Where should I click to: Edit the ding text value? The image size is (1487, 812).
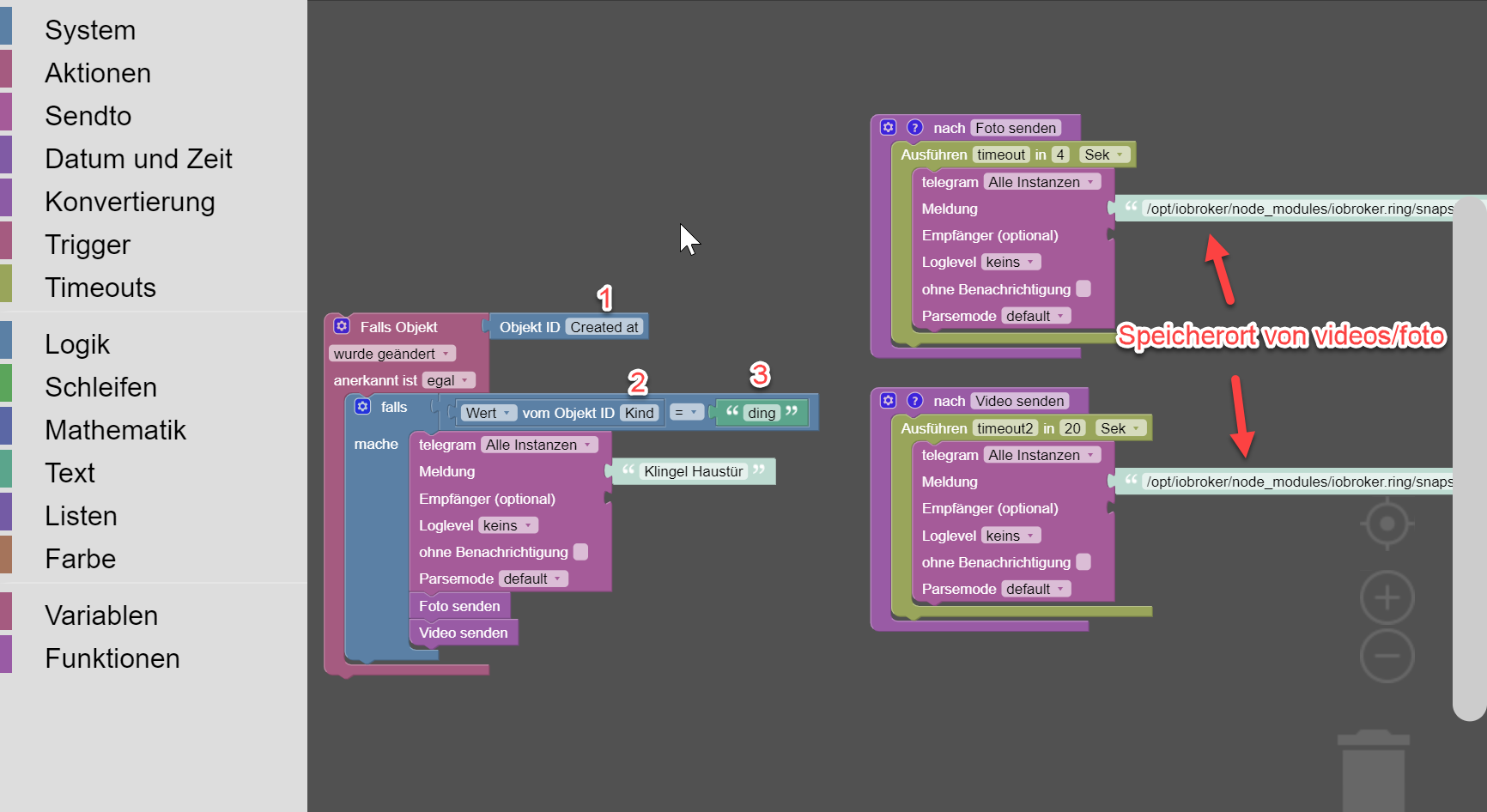[762, 413]
